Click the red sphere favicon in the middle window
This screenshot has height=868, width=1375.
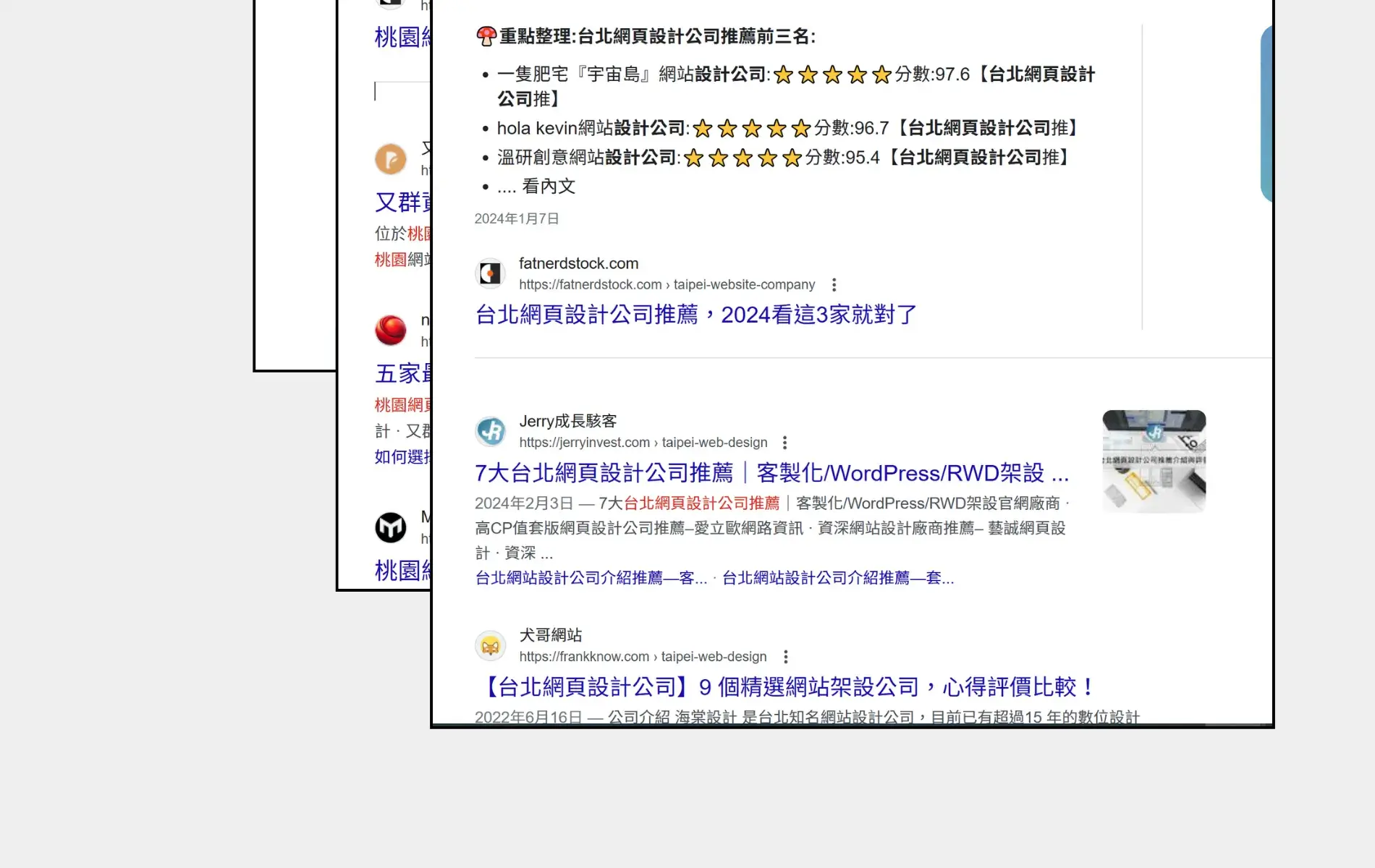pyautogui.click(x=391, y=331)
